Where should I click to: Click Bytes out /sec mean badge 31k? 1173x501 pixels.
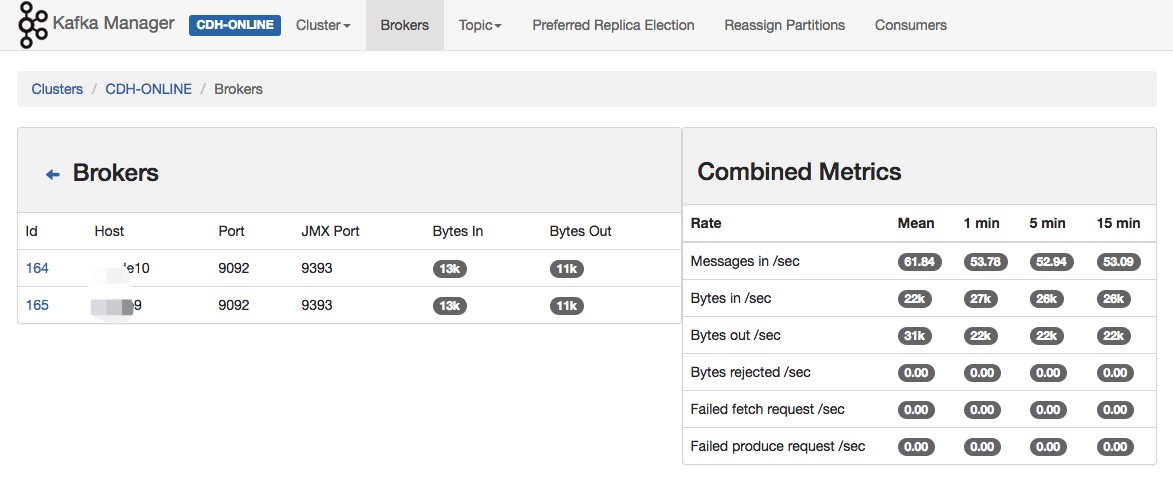click(x=916, y=336)
